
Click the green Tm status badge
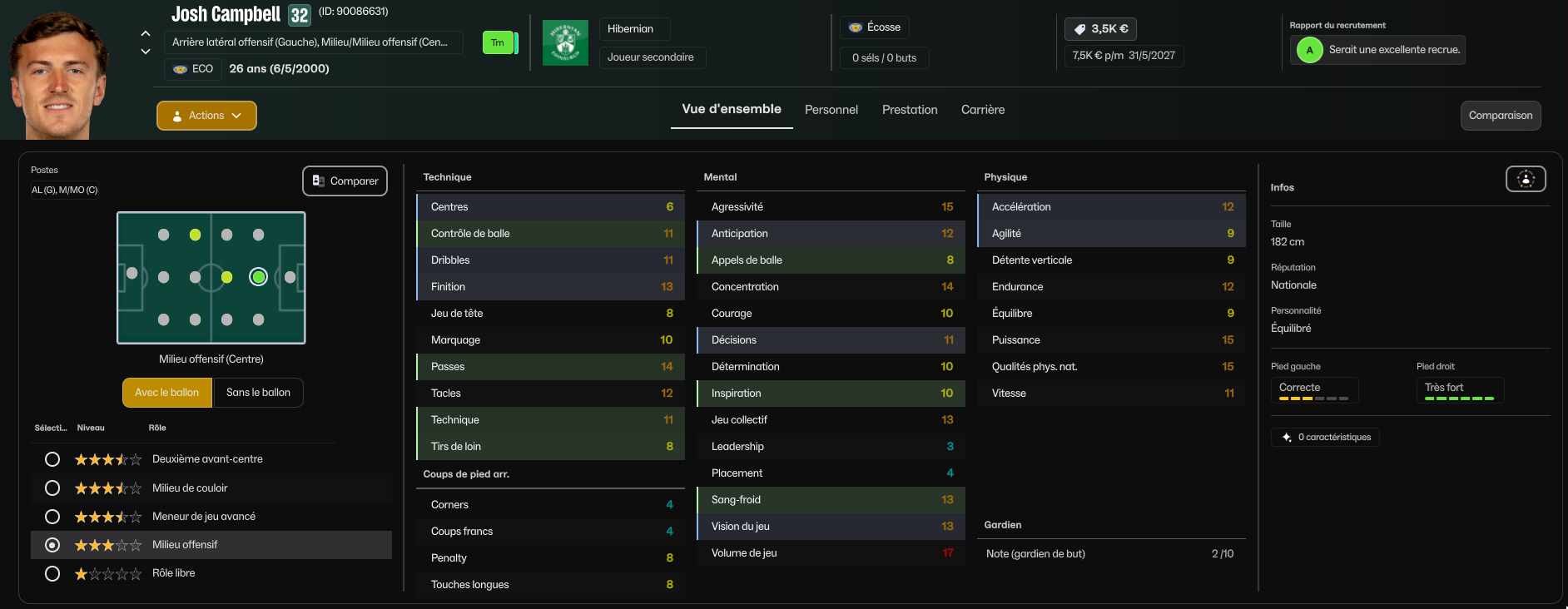[498, 42]
